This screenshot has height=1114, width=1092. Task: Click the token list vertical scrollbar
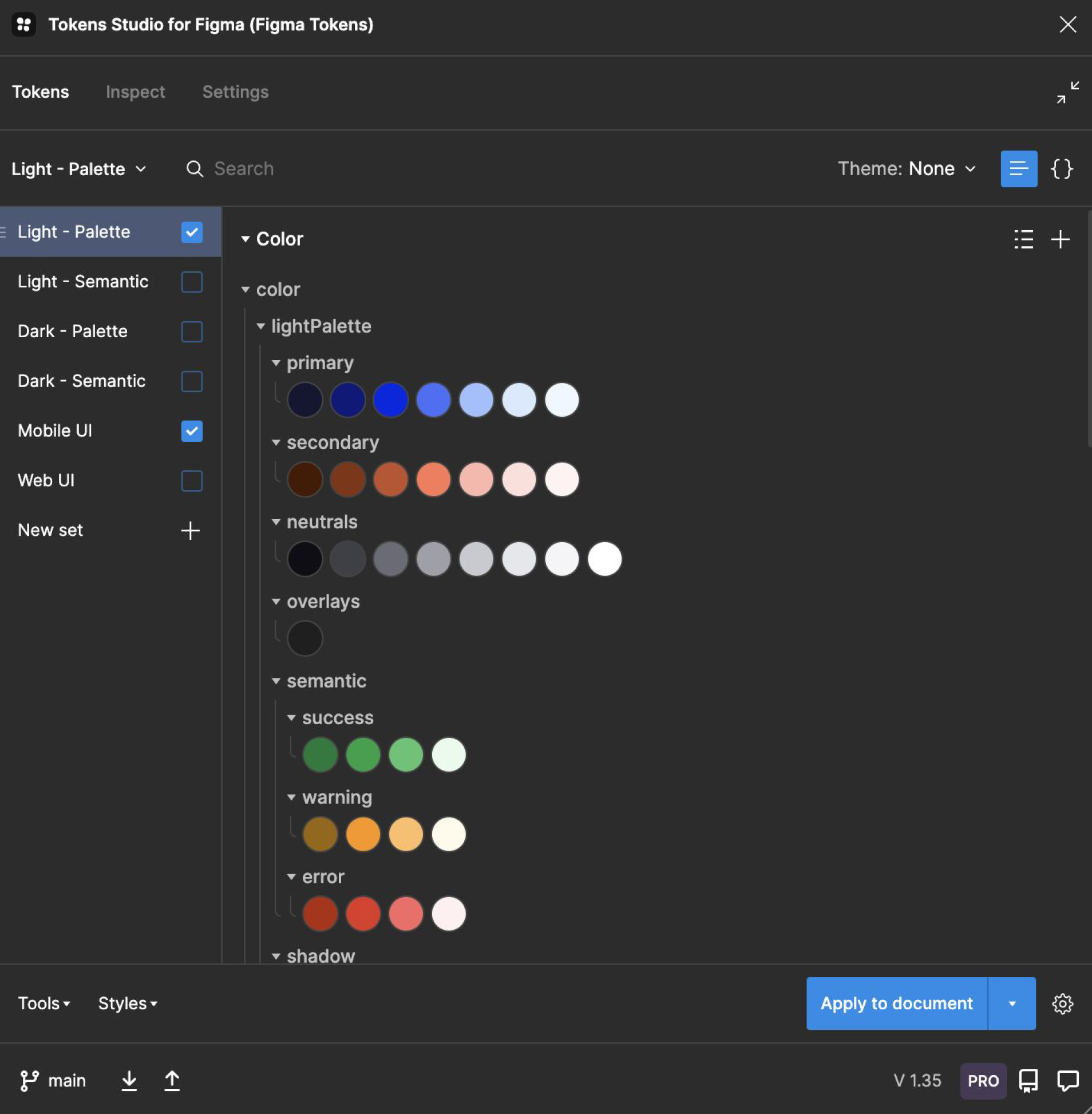(1089, 329)
